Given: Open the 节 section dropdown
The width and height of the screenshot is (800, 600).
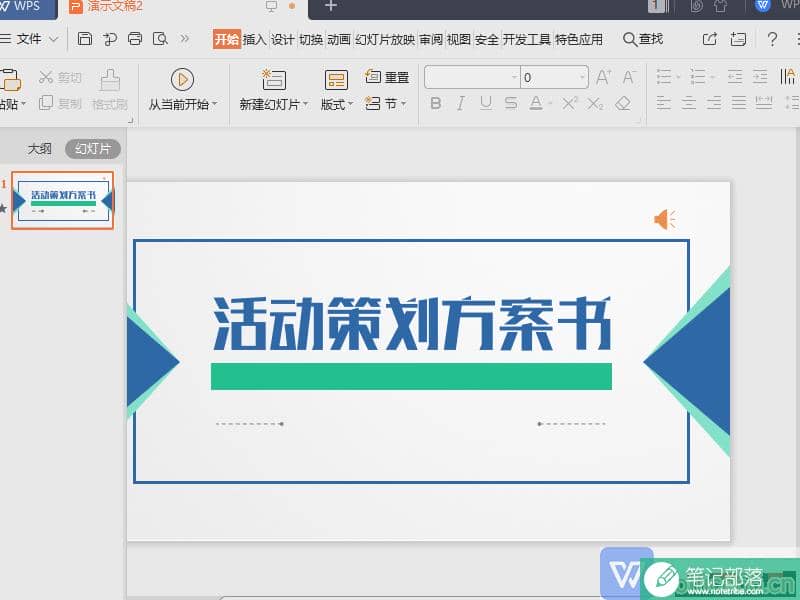Looking at the screenshot, I should pos(386,104).
